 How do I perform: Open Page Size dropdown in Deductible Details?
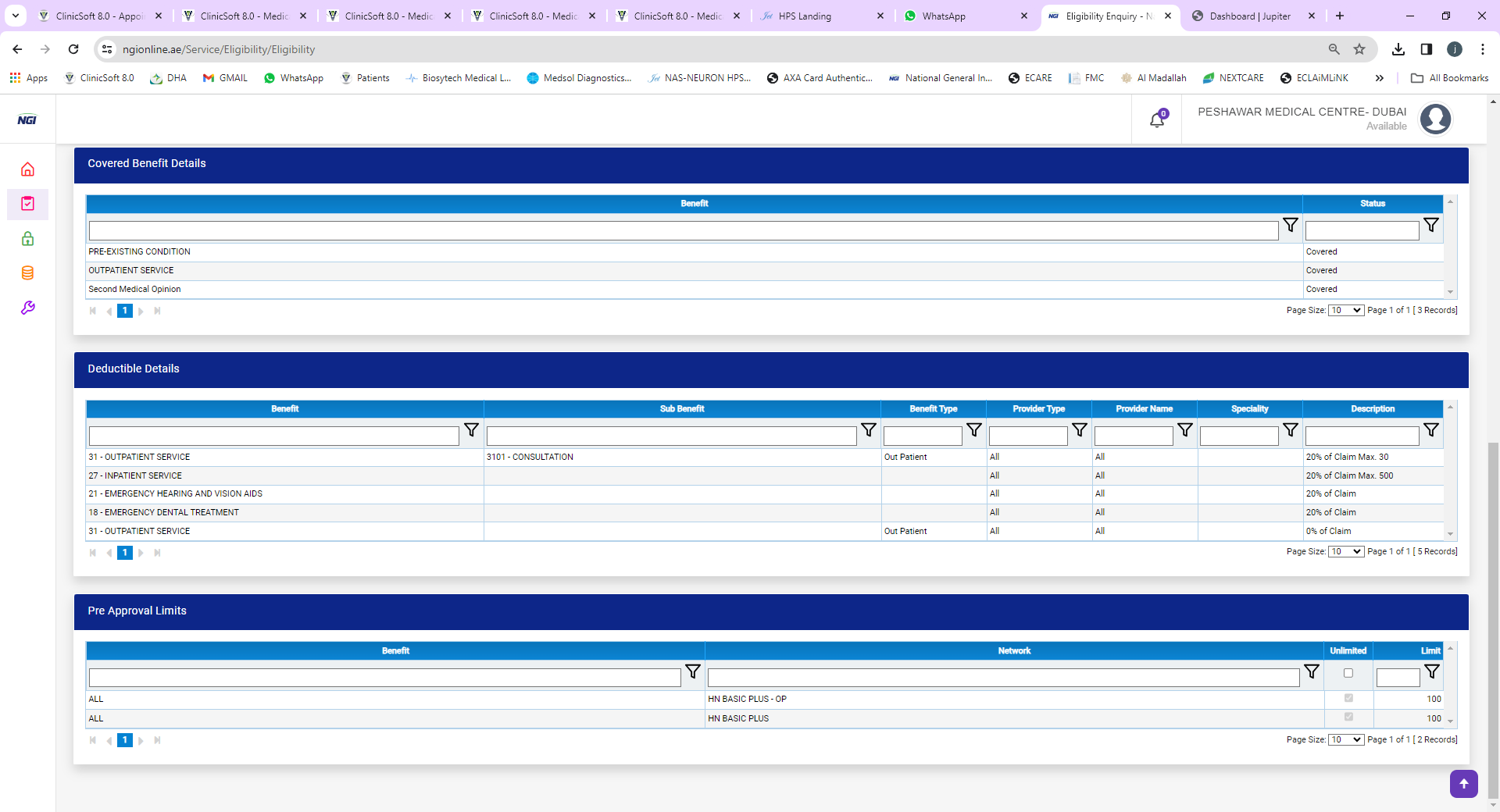1345,552
